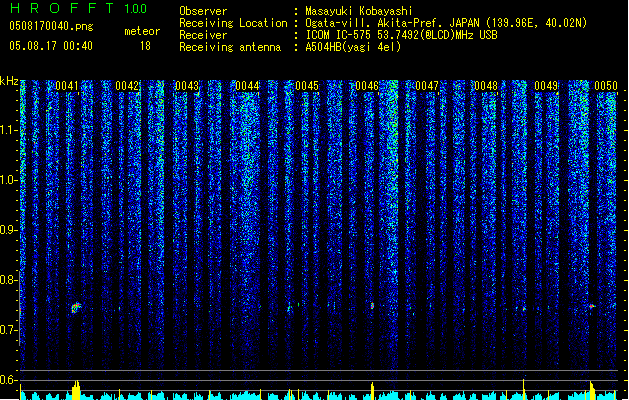Click the meteor count value 18
Image resolution: width=629 pixels, height=400 pixels.
(145, 46)
